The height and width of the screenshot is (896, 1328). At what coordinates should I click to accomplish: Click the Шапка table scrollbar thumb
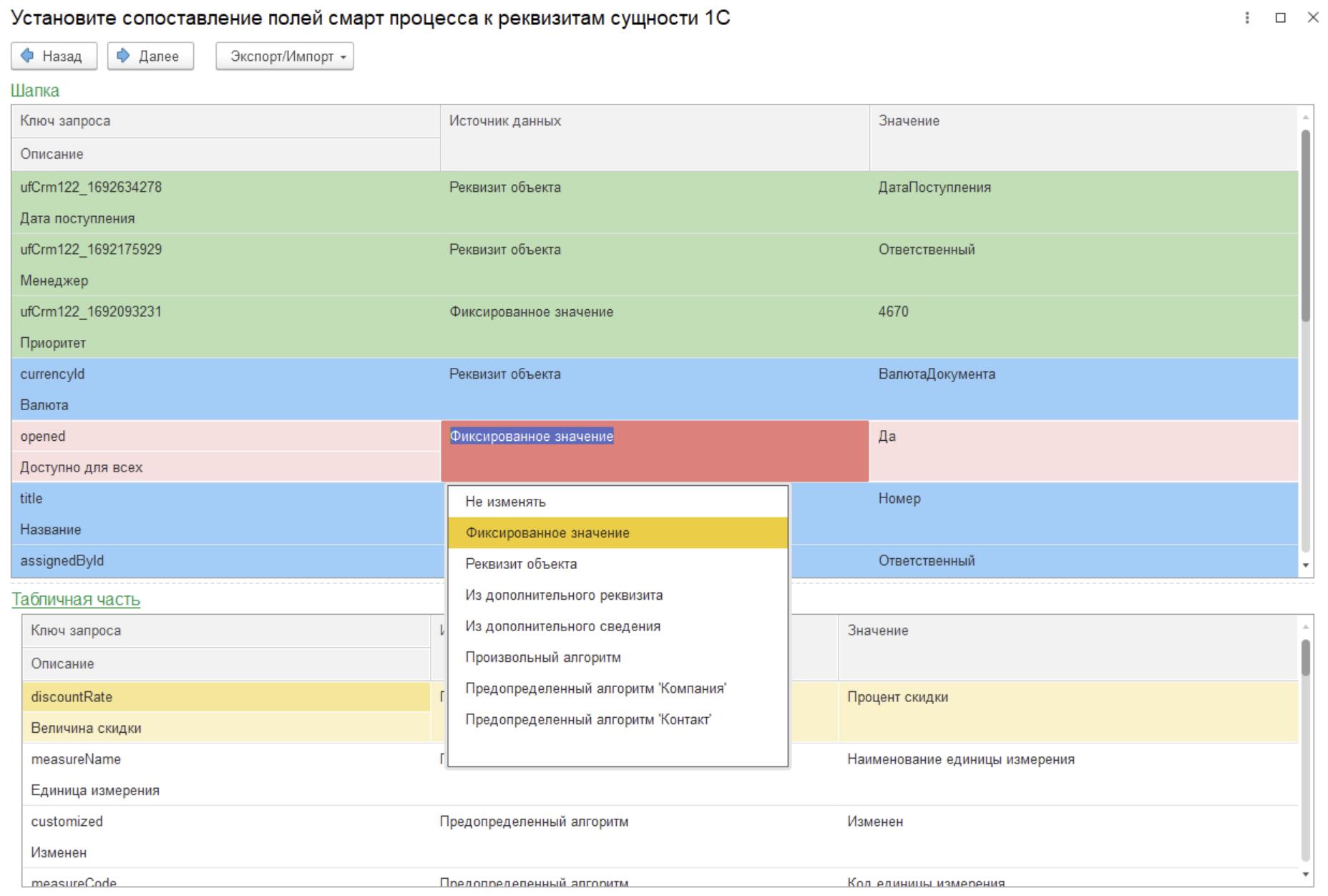pyautogui.click(x=1306, y=225)
